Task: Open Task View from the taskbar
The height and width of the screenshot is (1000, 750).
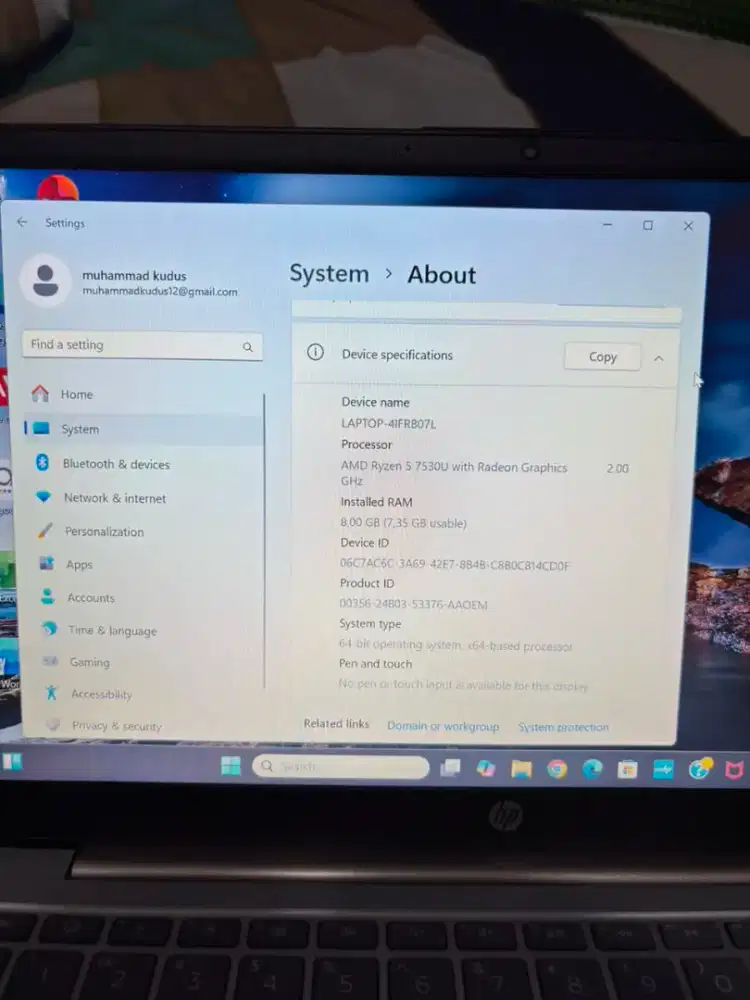Action: pyautogui.click(x=450, y=768)
